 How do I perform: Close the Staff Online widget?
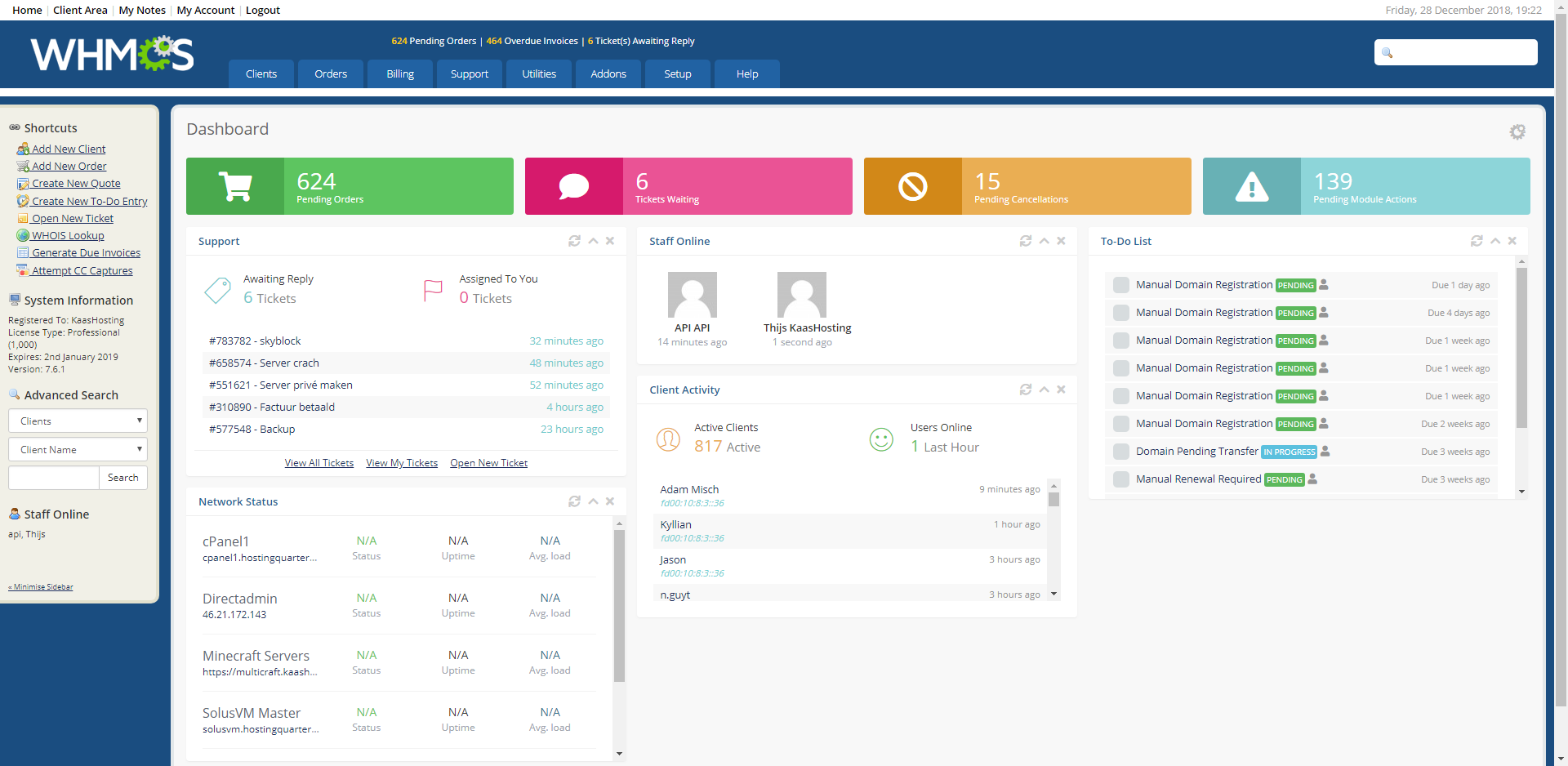click(1061, 241)
